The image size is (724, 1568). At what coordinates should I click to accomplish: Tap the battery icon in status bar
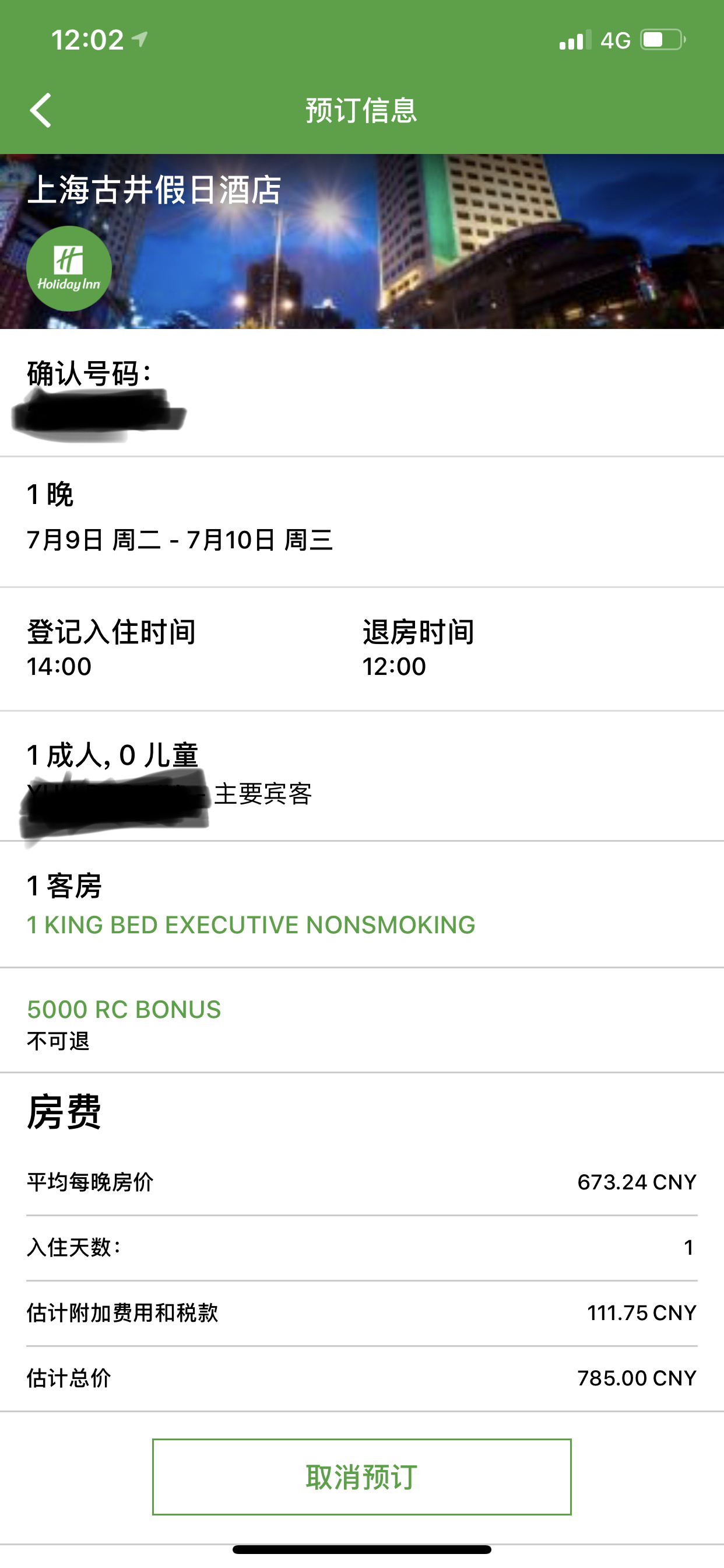pos(663,40)
